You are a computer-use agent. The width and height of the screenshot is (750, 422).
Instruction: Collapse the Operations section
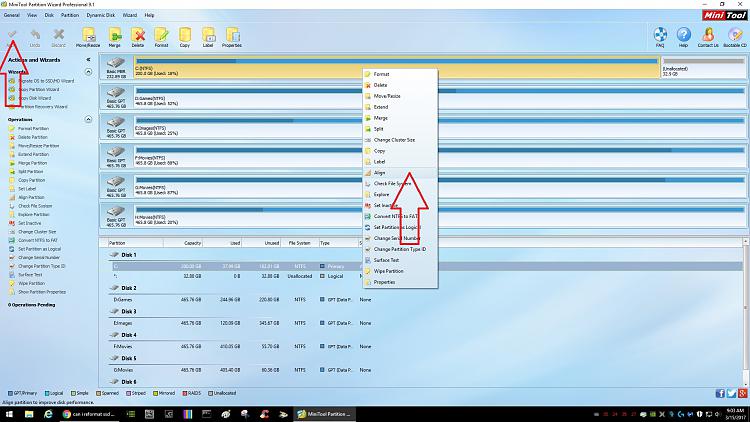coord(88,119)
